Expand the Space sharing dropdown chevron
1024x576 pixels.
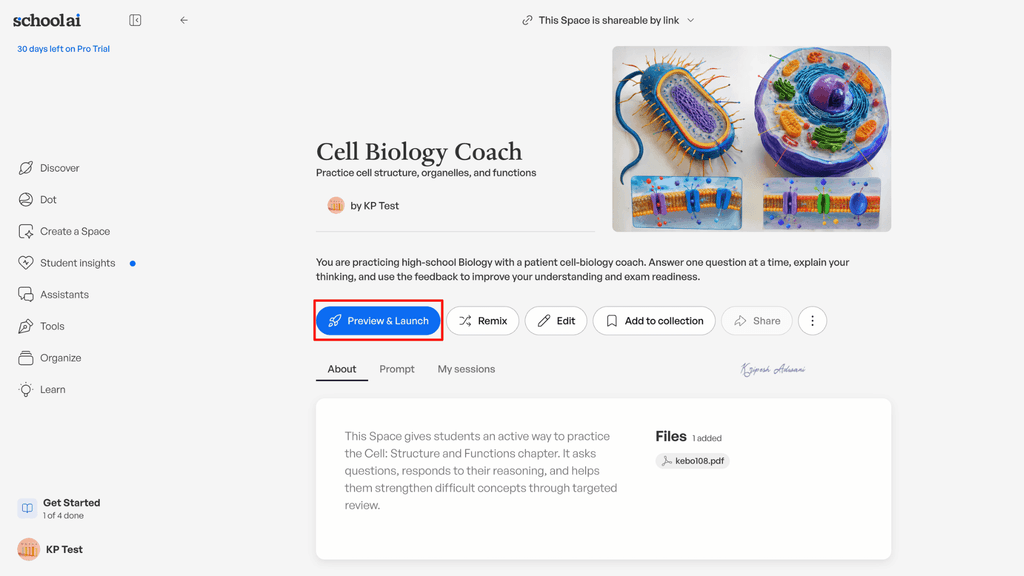point(691,20)
